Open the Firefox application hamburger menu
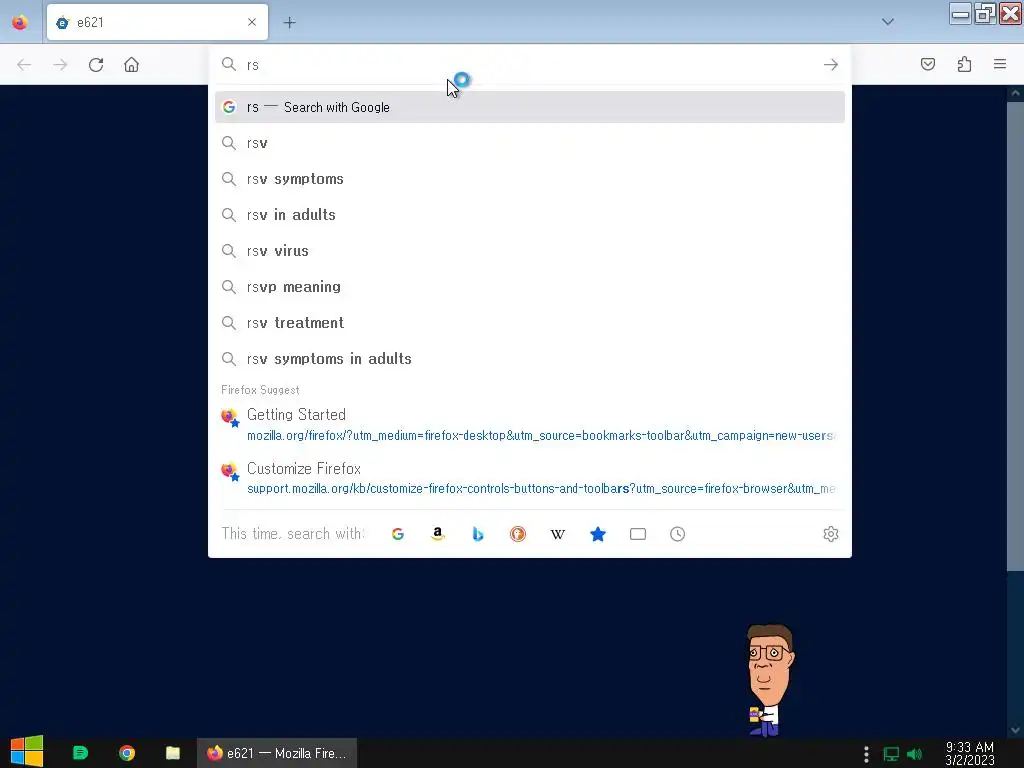Image resolution: width=1024 pixels, height=768 pixels. point(1000,64)
